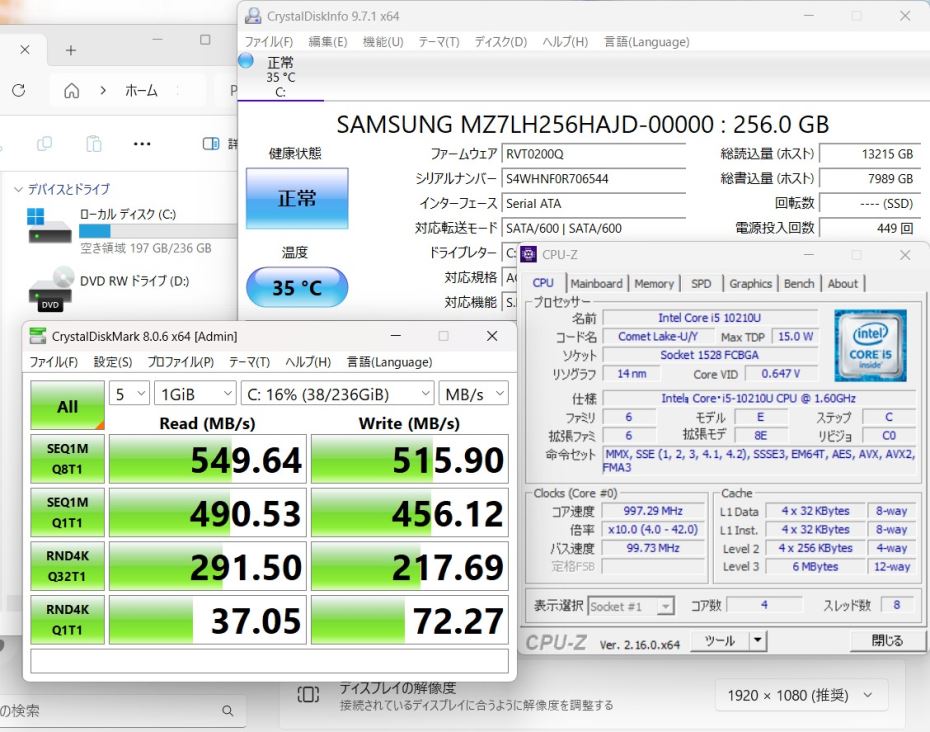Open the target drive dropdown C: 16%
The width and height of the screenshot is (930, 732).
337,394
